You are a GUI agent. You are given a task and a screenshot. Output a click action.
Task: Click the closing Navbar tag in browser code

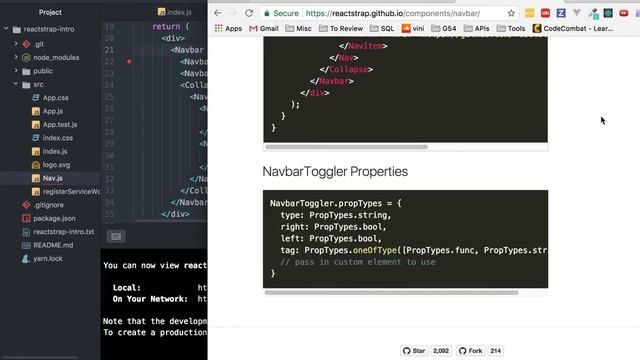(x=331, y=81)
